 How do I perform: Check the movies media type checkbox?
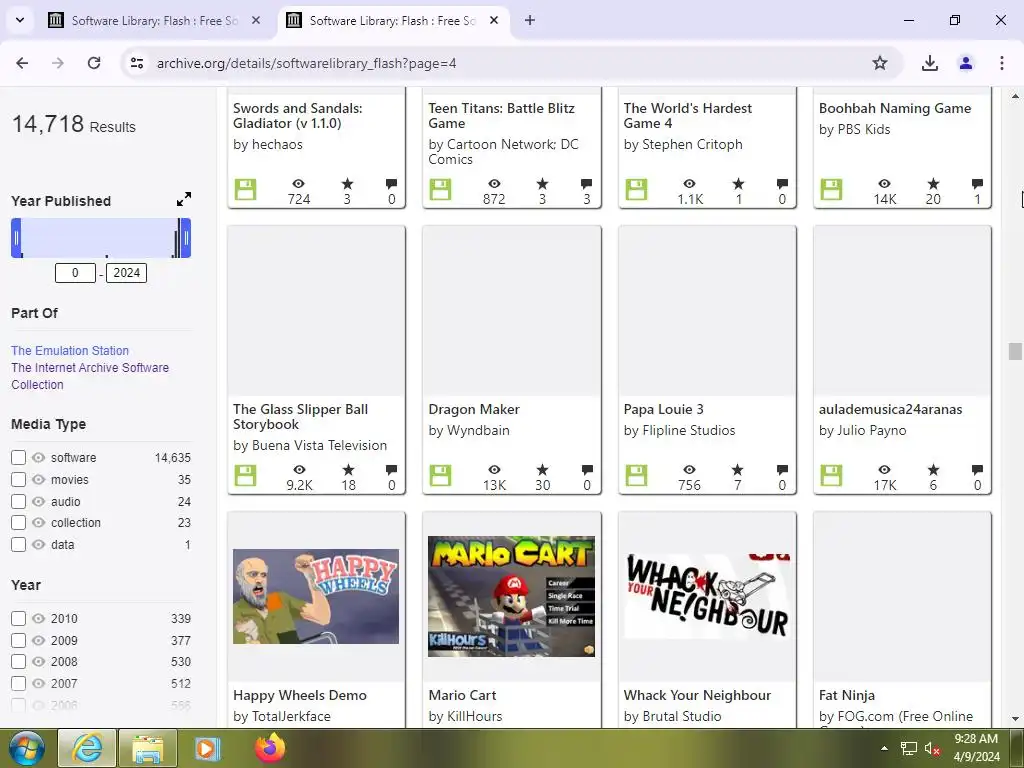tap(18, 479)
